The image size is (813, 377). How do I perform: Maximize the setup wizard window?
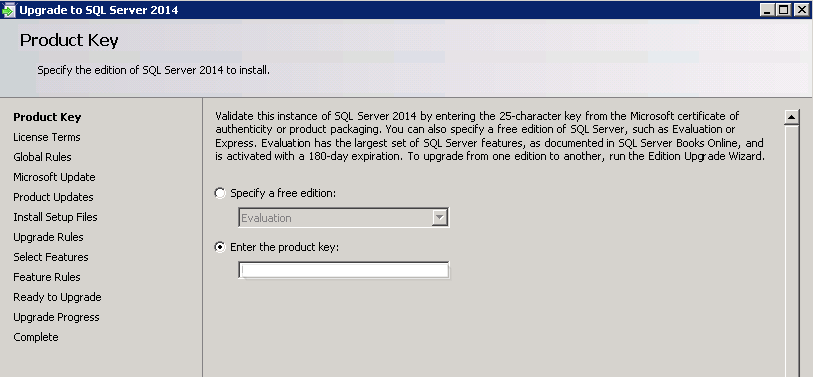click(783, 10)
